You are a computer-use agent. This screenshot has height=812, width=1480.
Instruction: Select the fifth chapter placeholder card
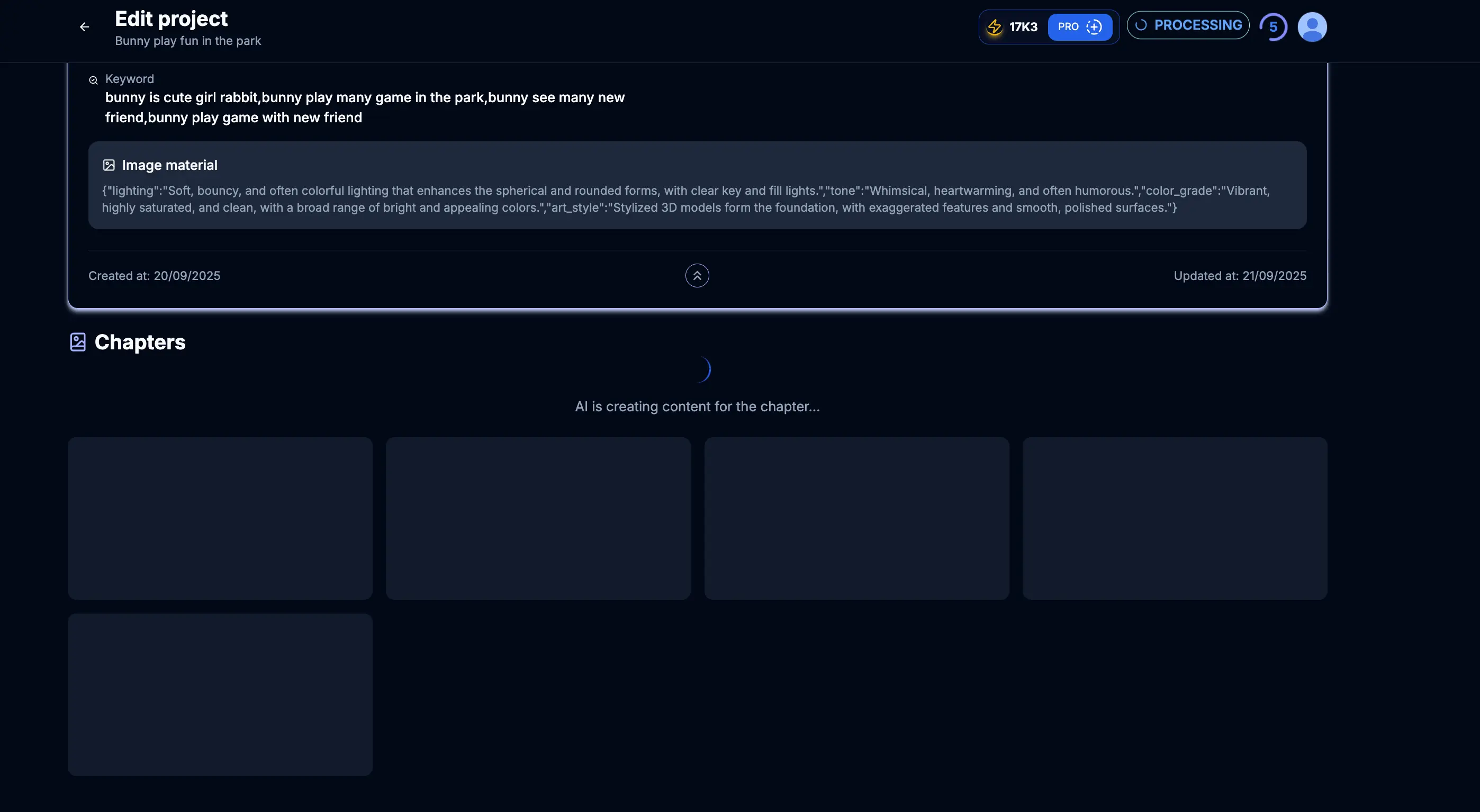[220, 694]
